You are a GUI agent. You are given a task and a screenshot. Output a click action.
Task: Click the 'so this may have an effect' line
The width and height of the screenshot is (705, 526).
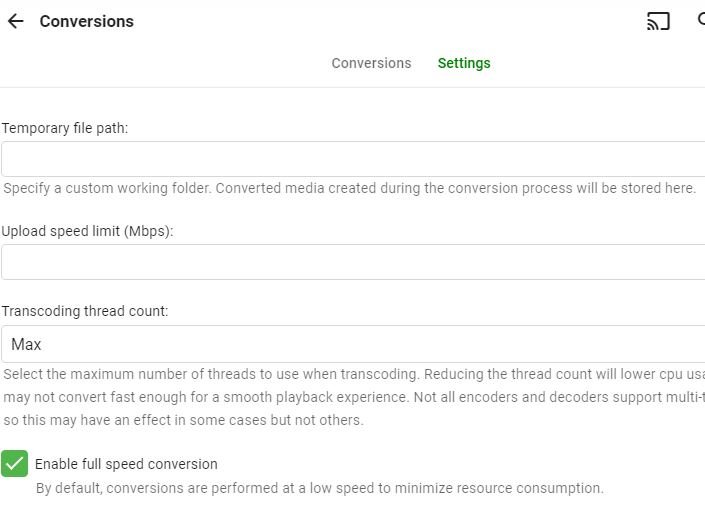(x=184, y=420)
